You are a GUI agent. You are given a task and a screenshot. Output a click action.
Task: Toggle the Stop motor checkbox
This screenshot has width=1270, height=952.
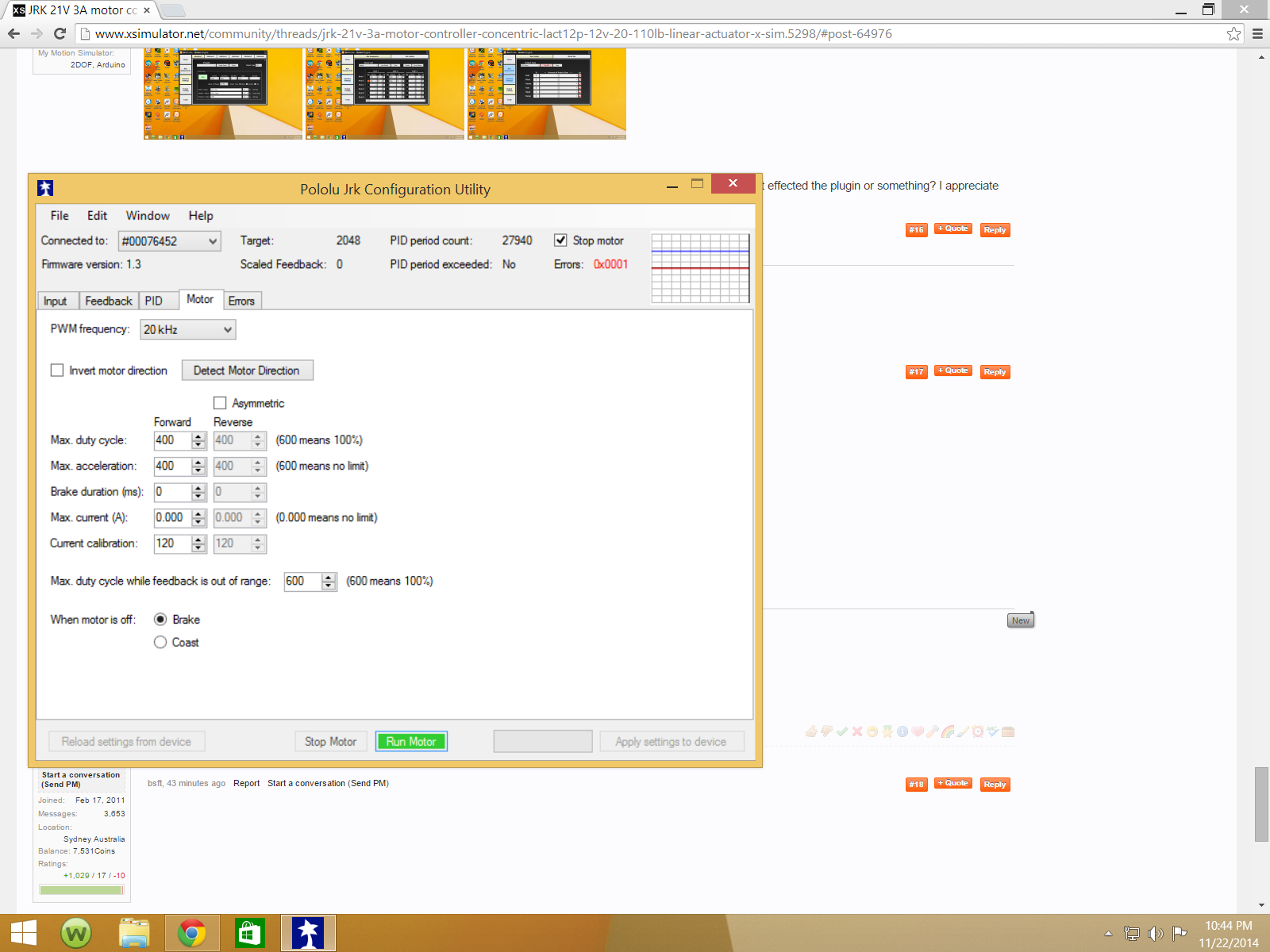[x=560, y=240]
